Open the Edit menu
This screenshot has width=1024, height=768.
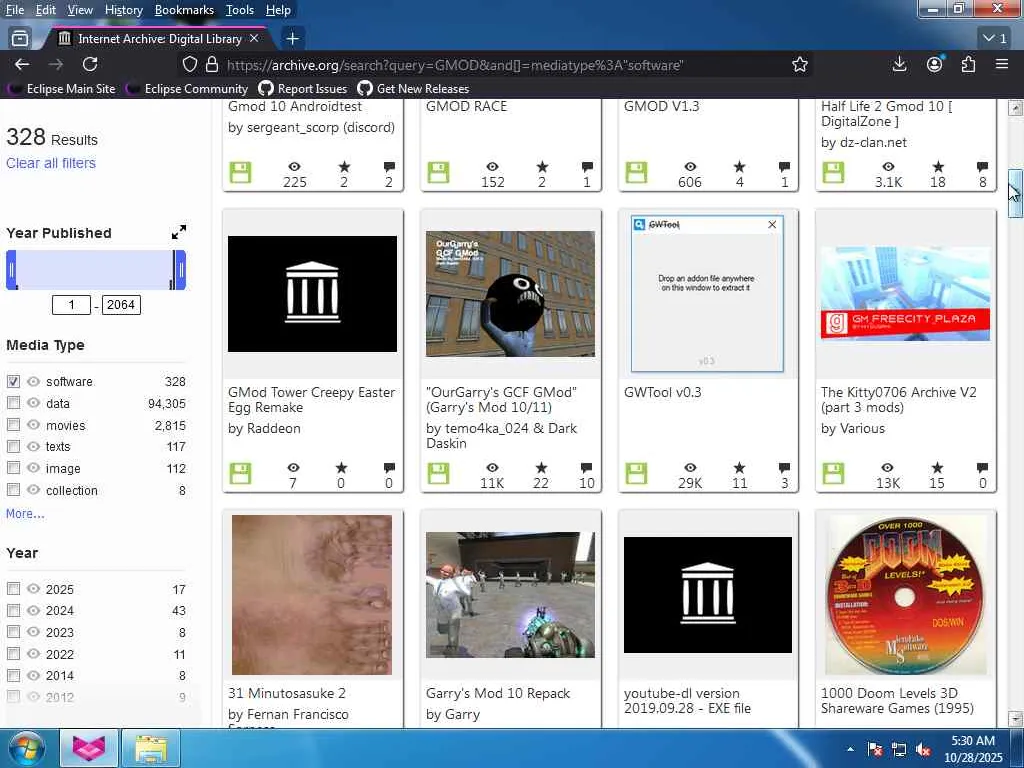tap(46, 10)
